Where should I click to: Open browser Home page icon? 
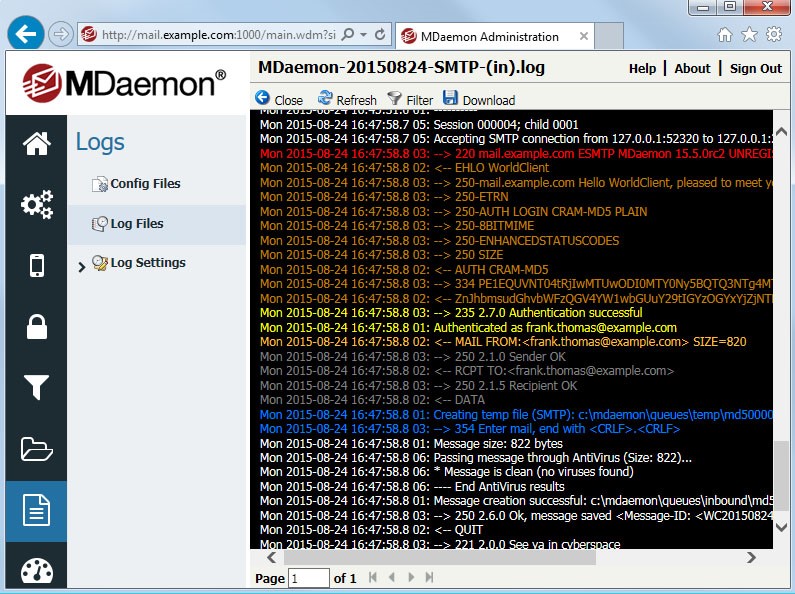pyautogui.click(x=725, y=34)
